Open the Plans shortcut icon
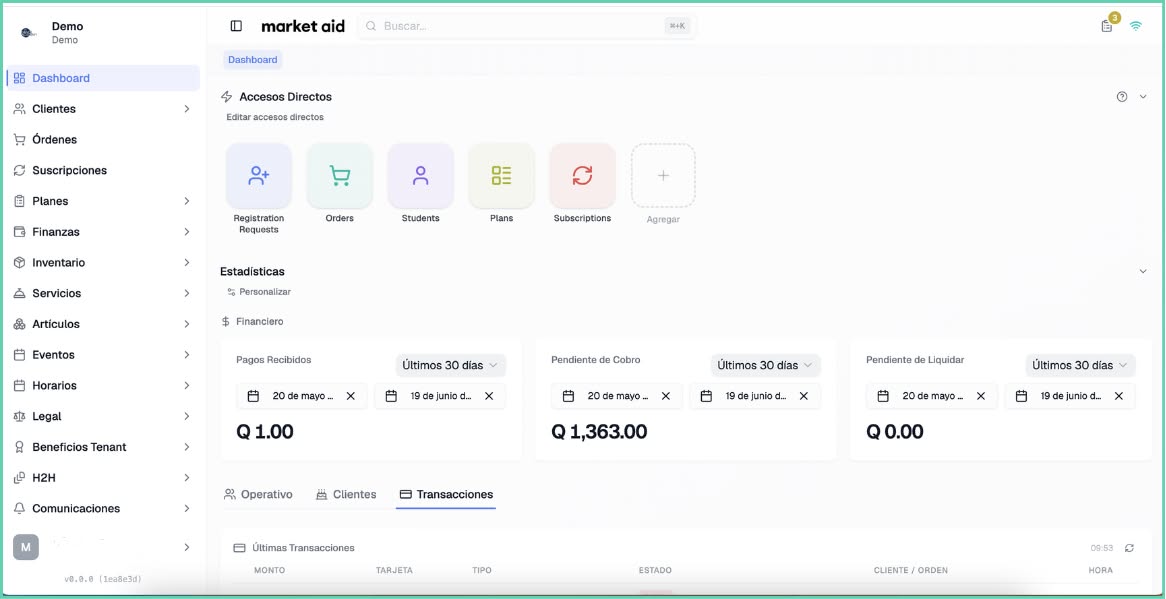 coord(501,175)
